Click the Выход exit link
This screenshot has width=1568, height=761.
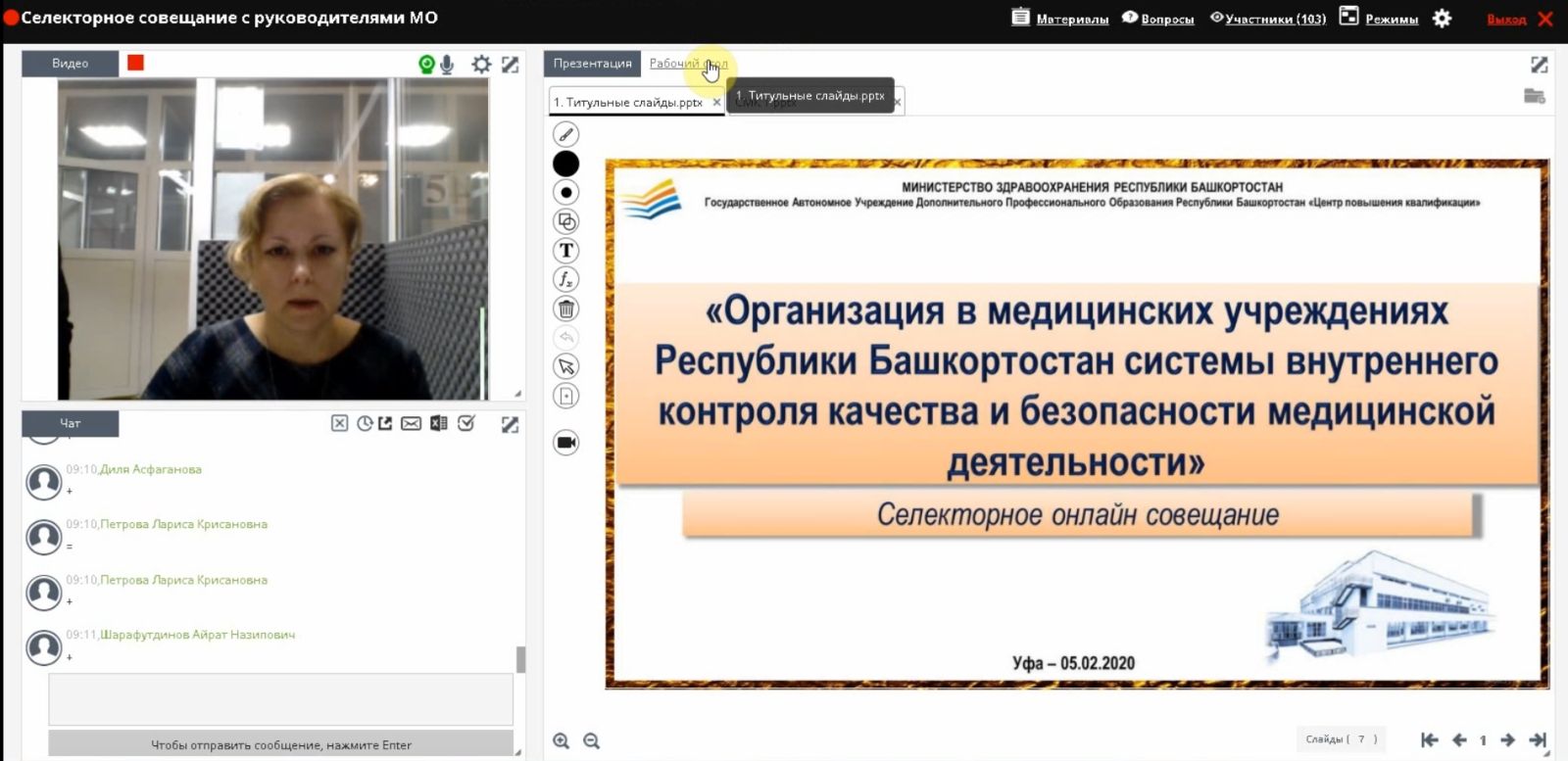pos(1506,20)
